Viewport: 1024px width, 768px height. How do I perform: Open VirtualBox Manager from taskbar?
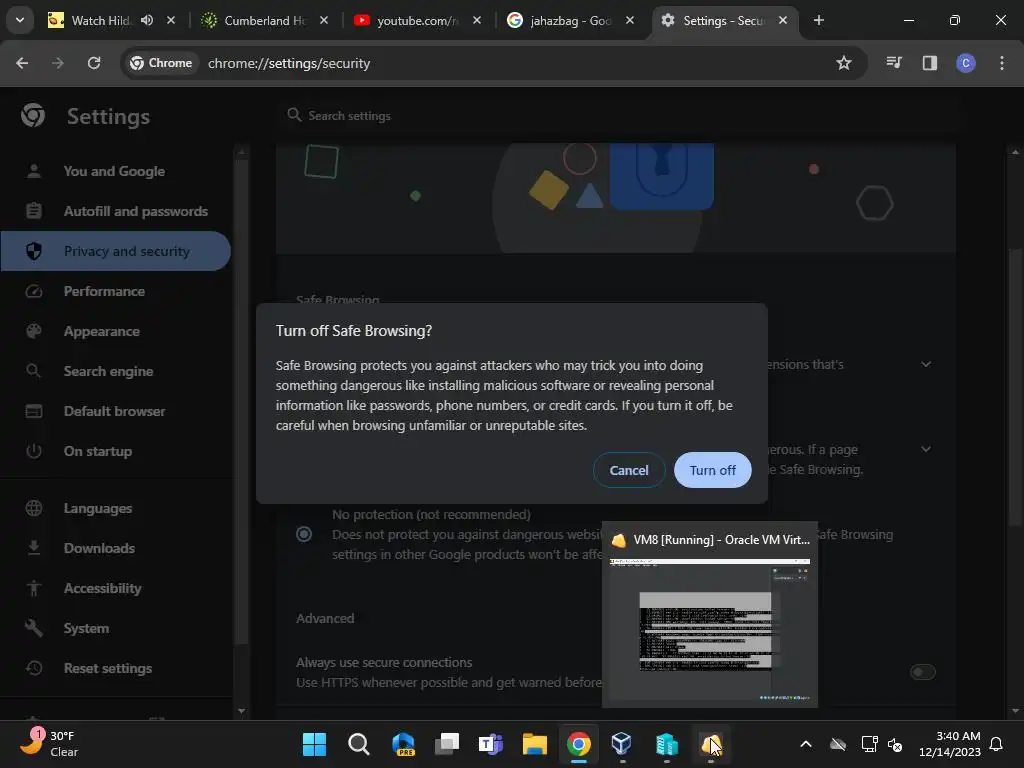coord(622,744)
